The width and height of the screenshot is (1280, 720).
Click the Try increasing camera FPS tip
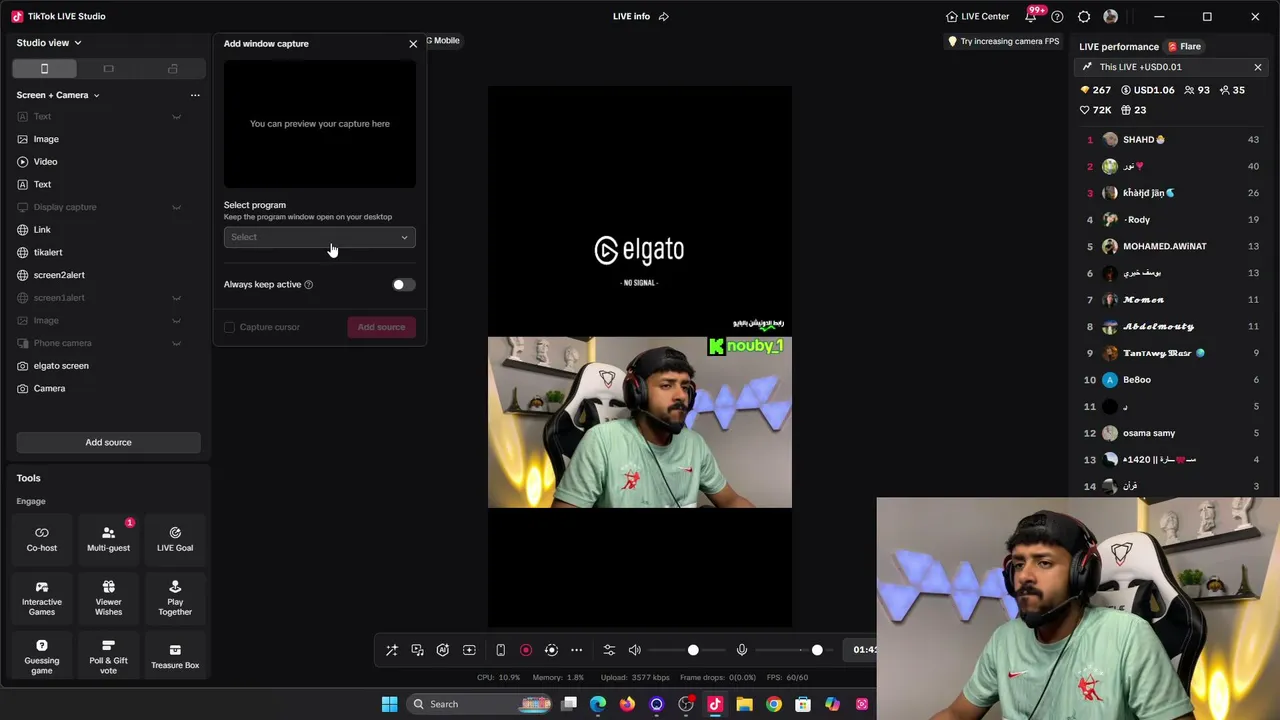click(1003, 41)
